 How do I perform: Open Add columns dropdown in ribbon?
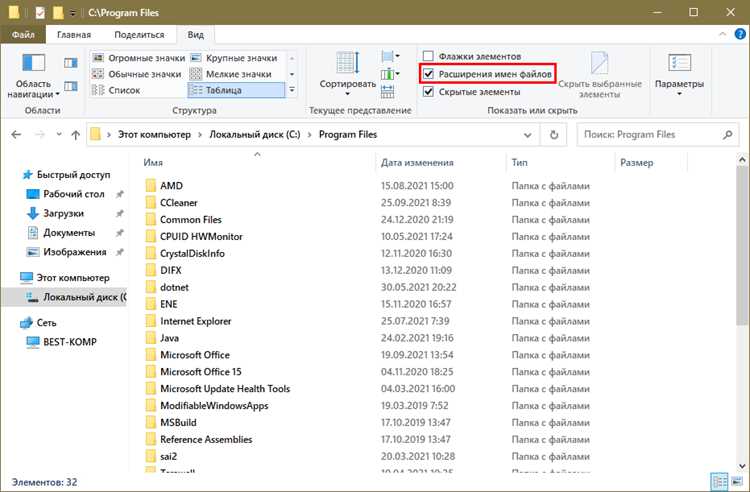391,74
